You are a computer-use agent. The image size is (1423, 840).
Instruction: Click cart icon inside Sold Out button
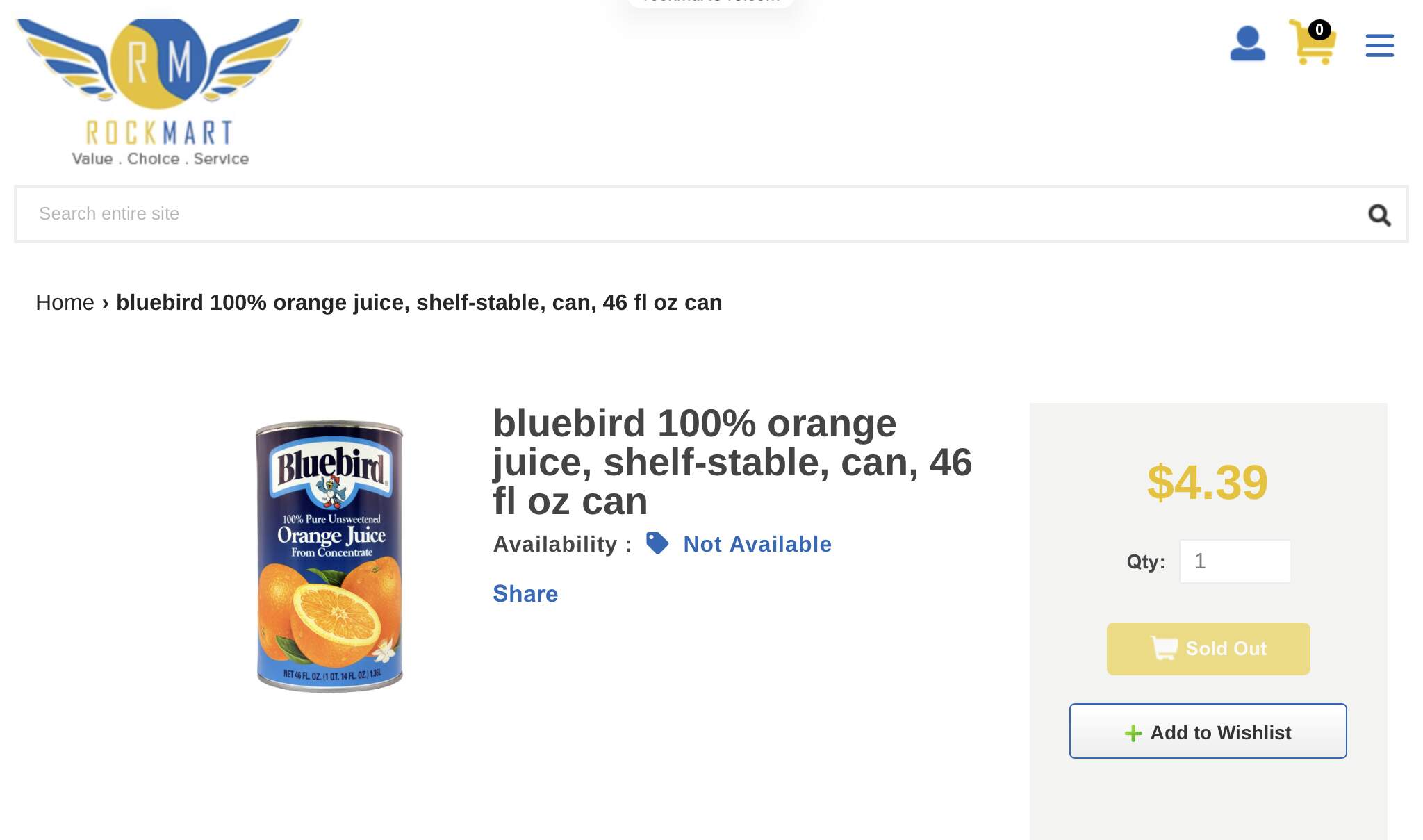(x=1164, y=648)
